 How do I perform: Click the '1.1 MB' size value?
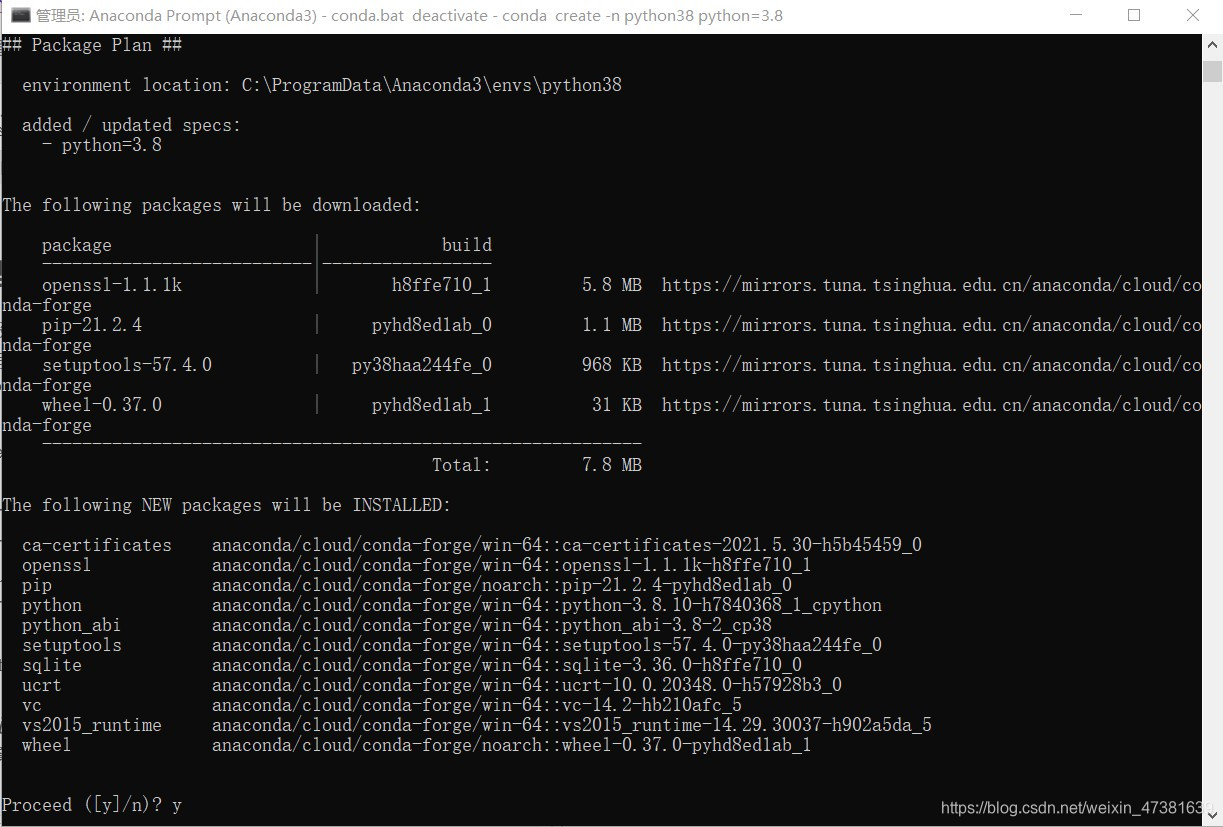coord(612,325)
